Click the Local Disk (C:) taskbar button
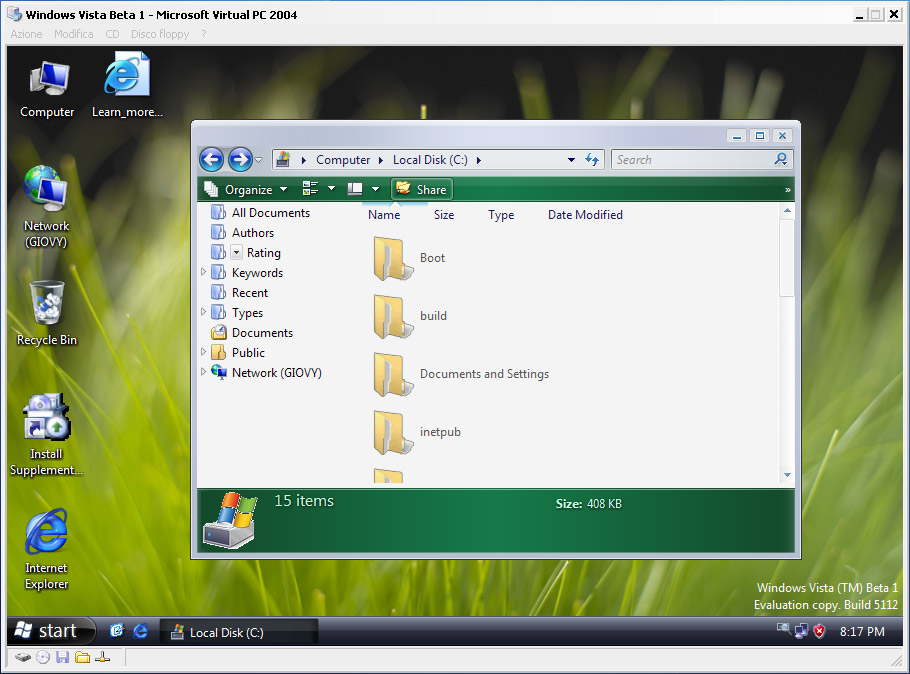The image size is (910, 674). [x=239, y=632]
